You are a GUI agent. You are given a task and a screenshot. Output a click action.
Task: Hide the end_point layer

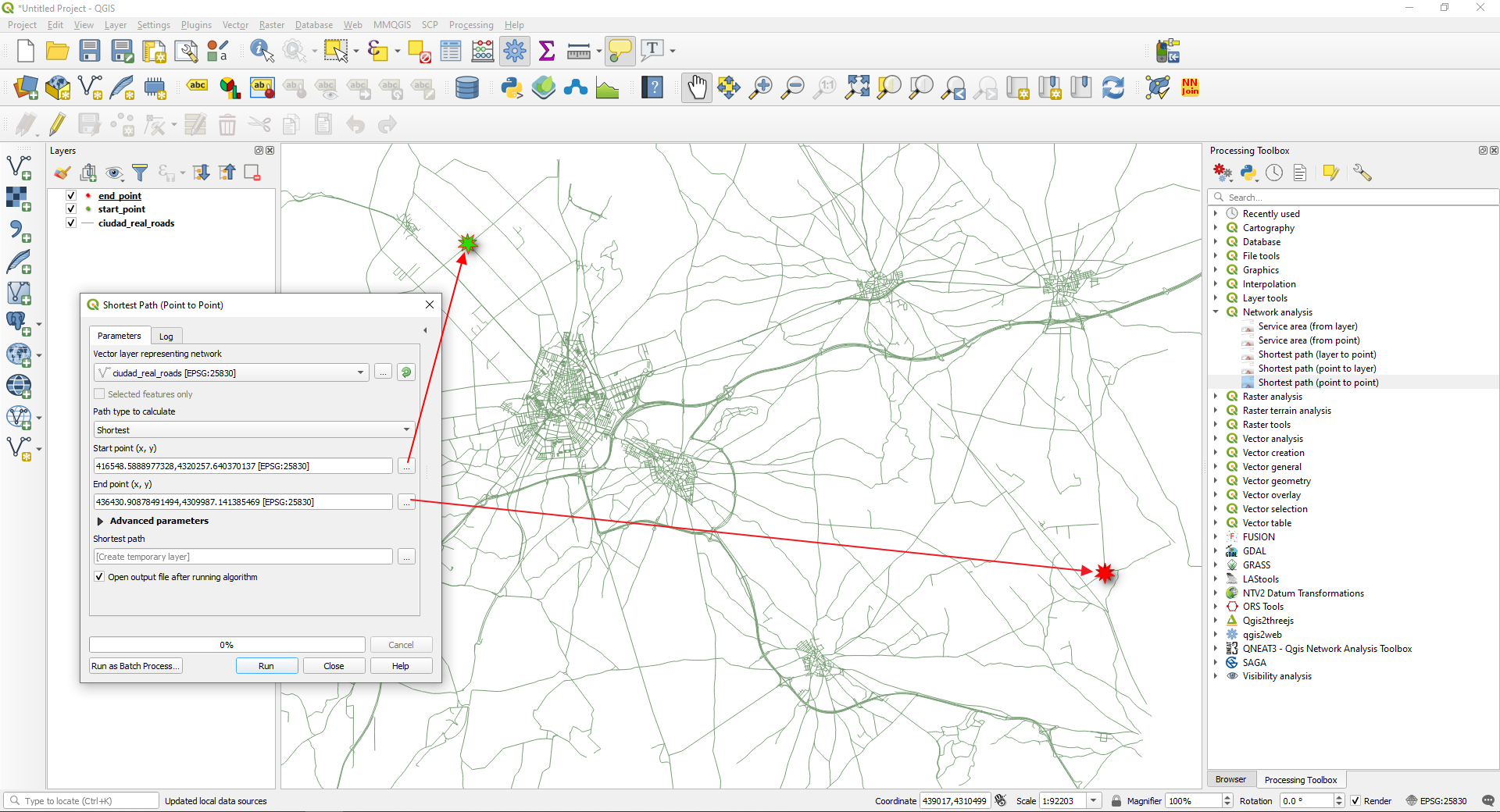pyautogui.click(x=70, y=196)
